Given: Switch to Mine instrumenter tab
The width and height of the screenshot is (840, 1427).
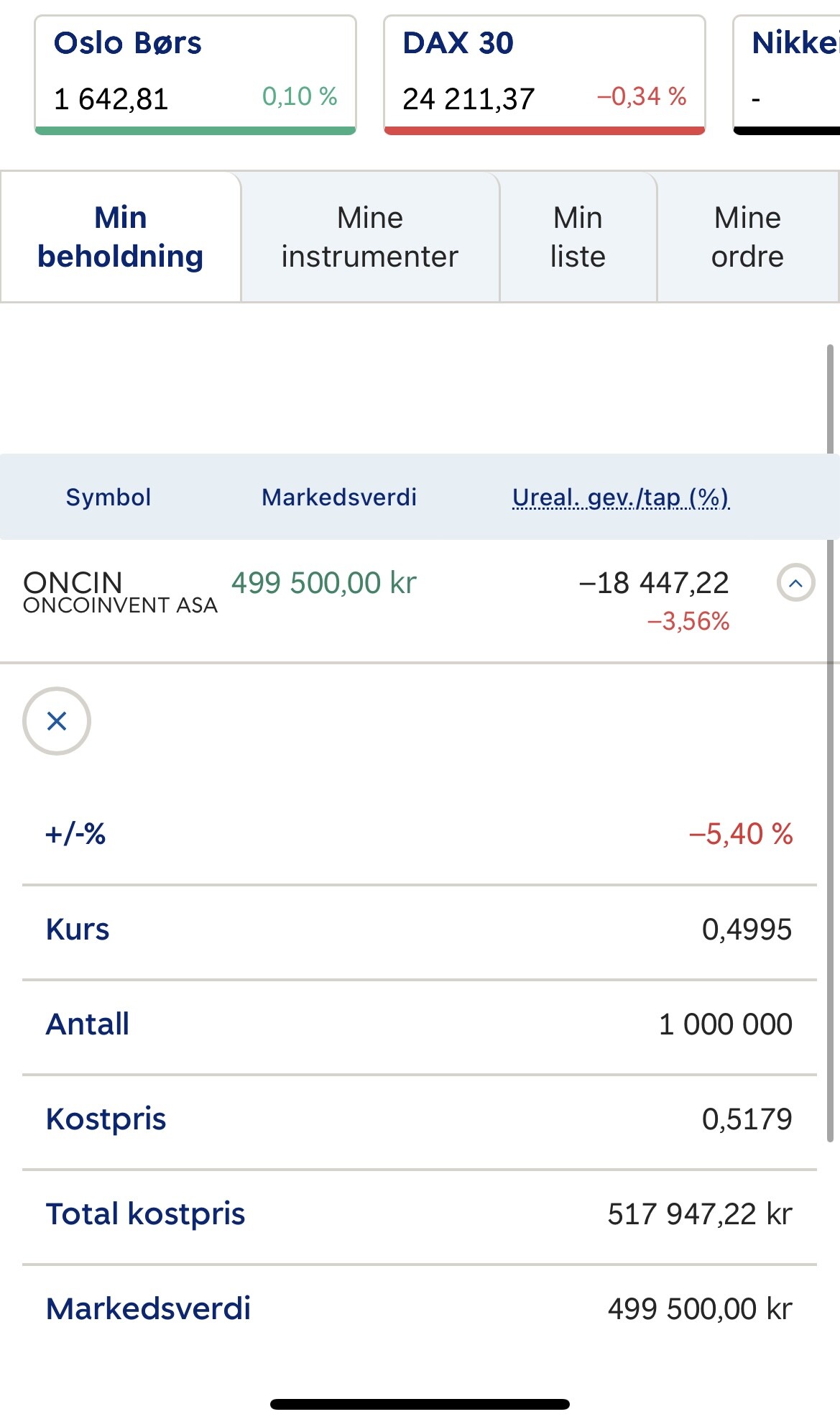Looking at the screenshot, I should (x=369, y=237).
